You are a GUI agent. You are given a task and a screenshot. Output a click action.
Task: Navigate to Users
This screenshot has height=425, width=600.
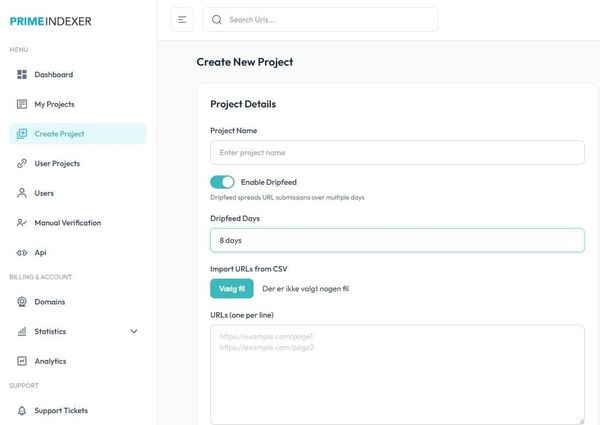coord(78,193)
